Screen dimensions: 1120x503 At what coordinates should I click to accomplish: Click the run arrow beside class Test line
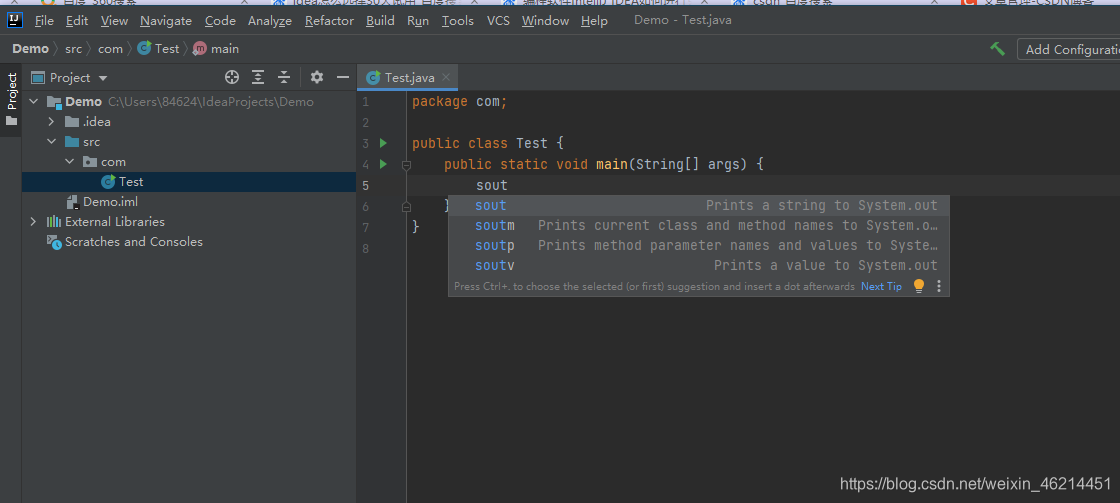click(383, 143)
